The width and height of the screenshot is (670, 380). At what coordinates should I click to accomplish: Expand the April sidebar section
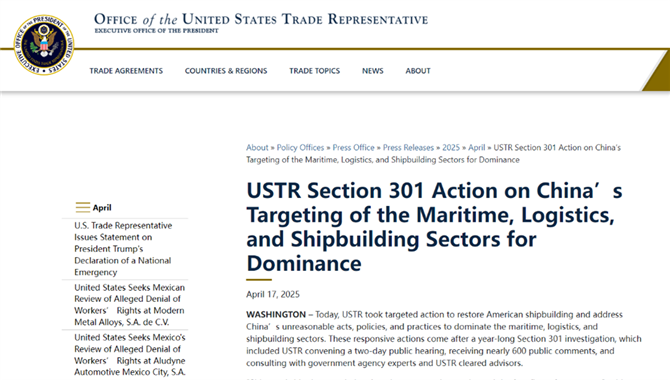click(x=102, y=208)
